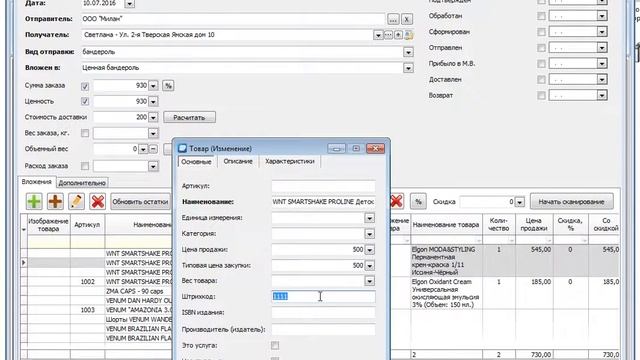Click row indicator arrow in left table
The image size is (640, 360).
tap(24, 262)
